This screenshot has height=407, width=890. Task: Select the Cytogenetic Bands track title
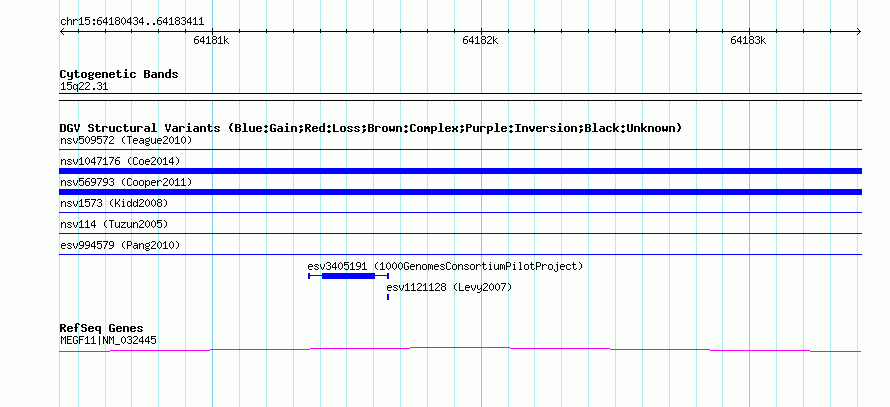[x=119, y=74]
